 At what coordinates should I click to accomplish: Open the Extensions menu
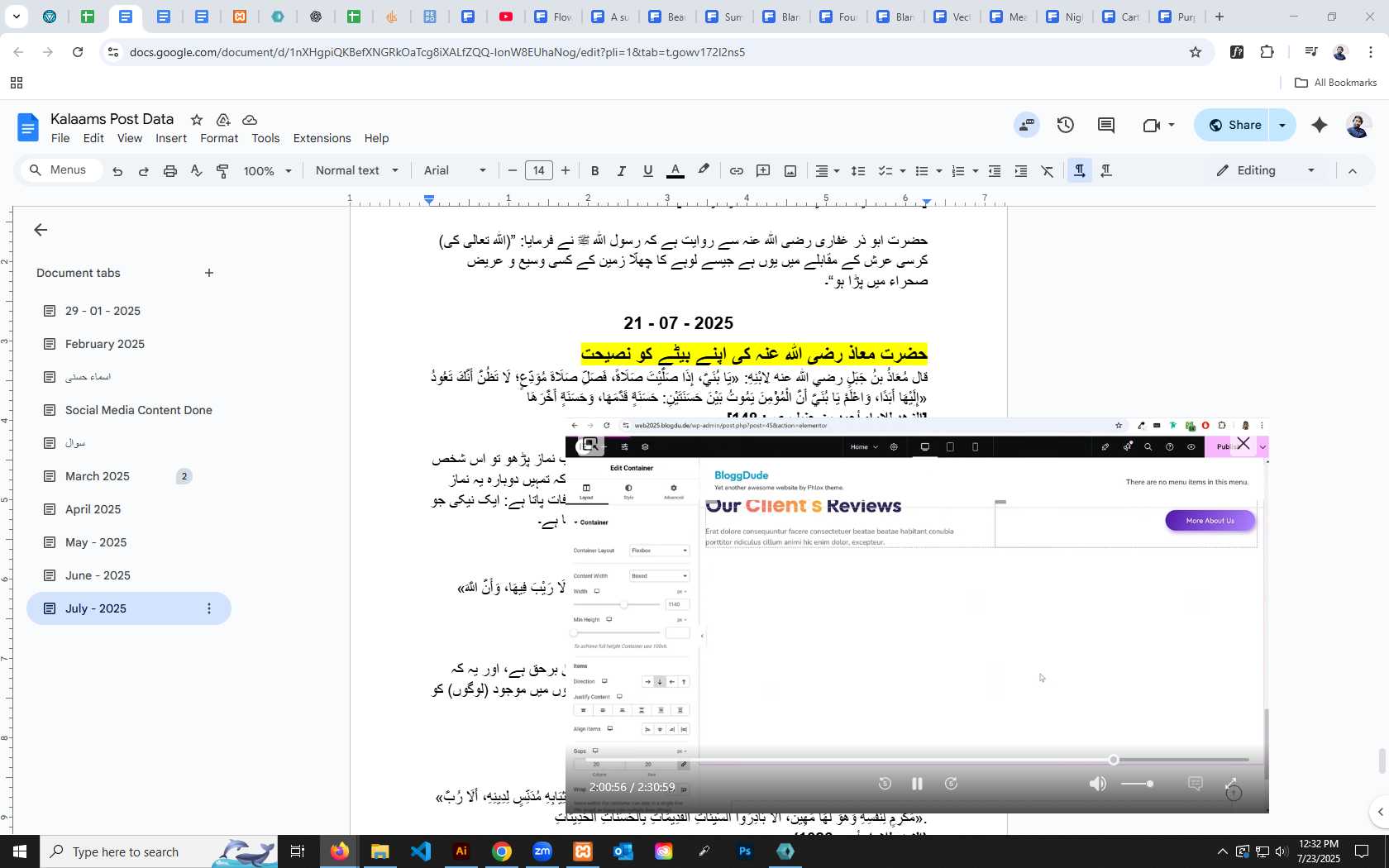(322, 139)
